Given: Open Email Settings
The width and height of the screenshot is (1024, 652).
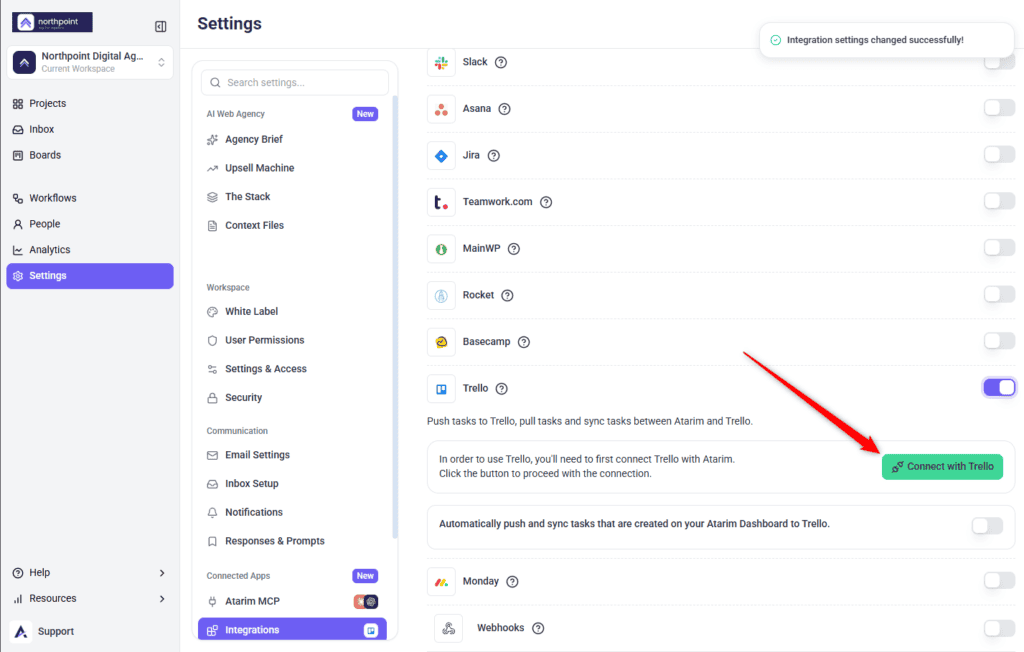Looking at the screenshot, I should click(292, 455).
